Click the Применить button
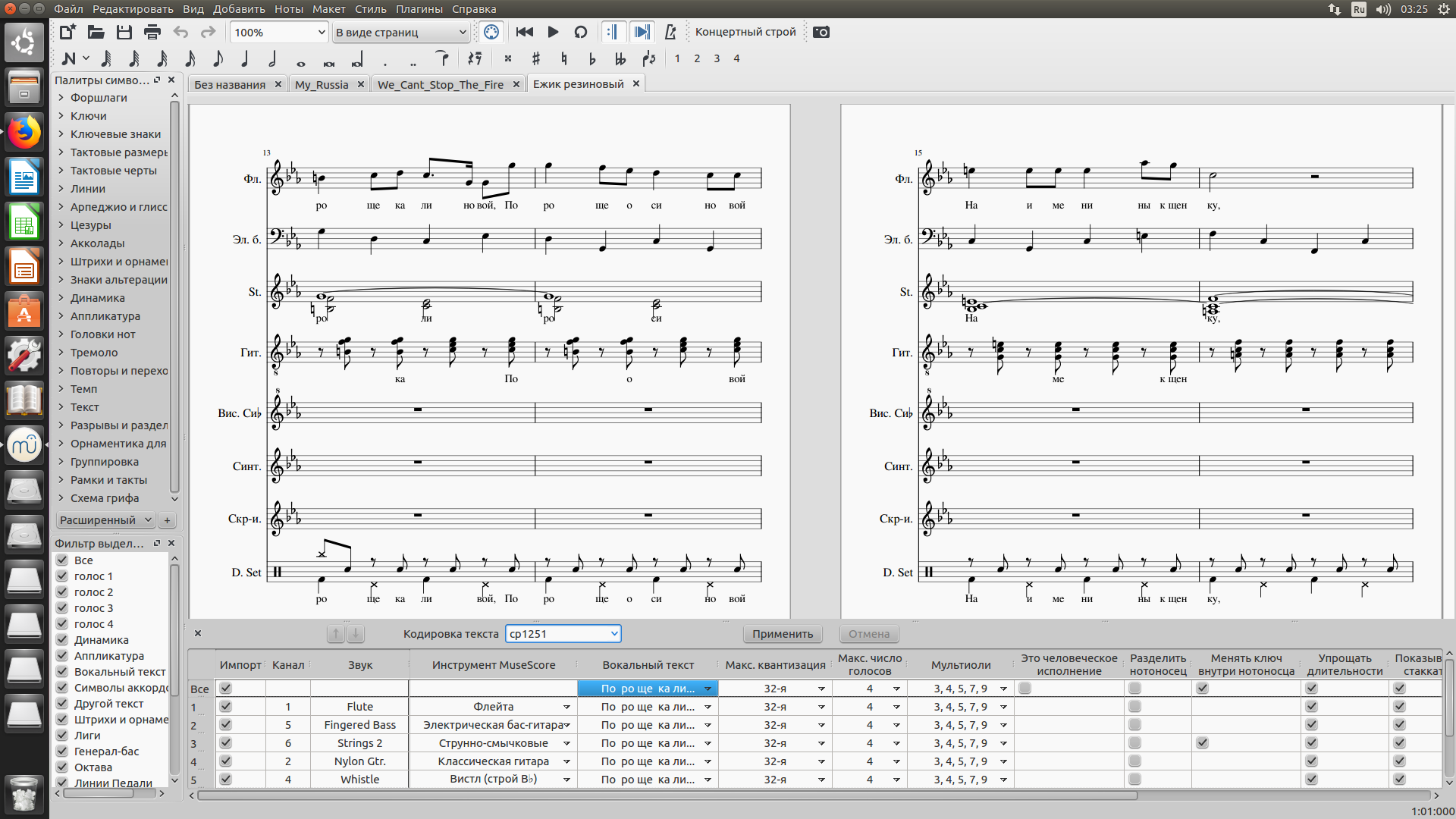1456x819 pixels. 784,633
